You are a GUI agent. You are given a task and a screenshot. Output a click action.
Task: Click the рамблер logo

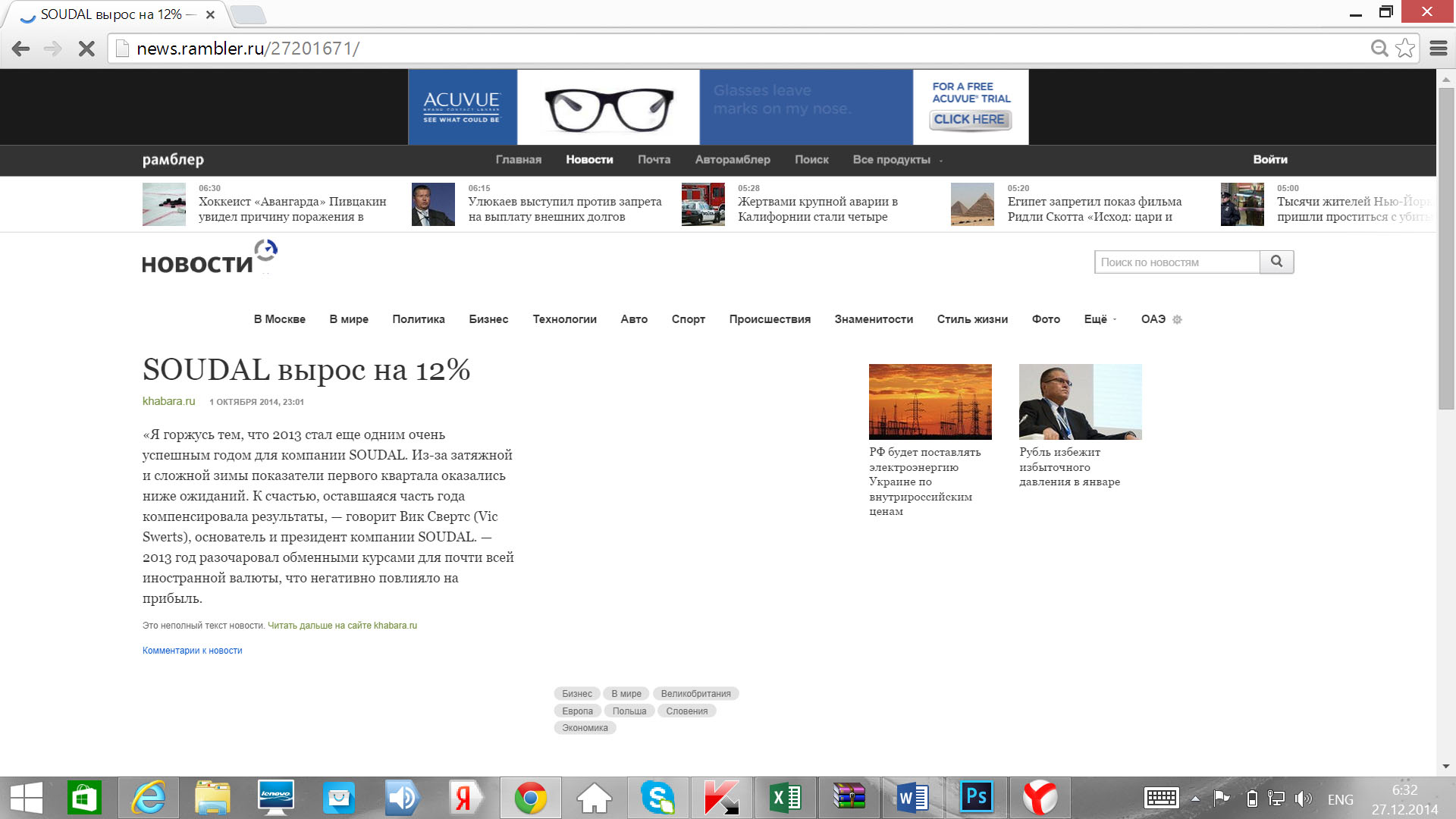173,160
